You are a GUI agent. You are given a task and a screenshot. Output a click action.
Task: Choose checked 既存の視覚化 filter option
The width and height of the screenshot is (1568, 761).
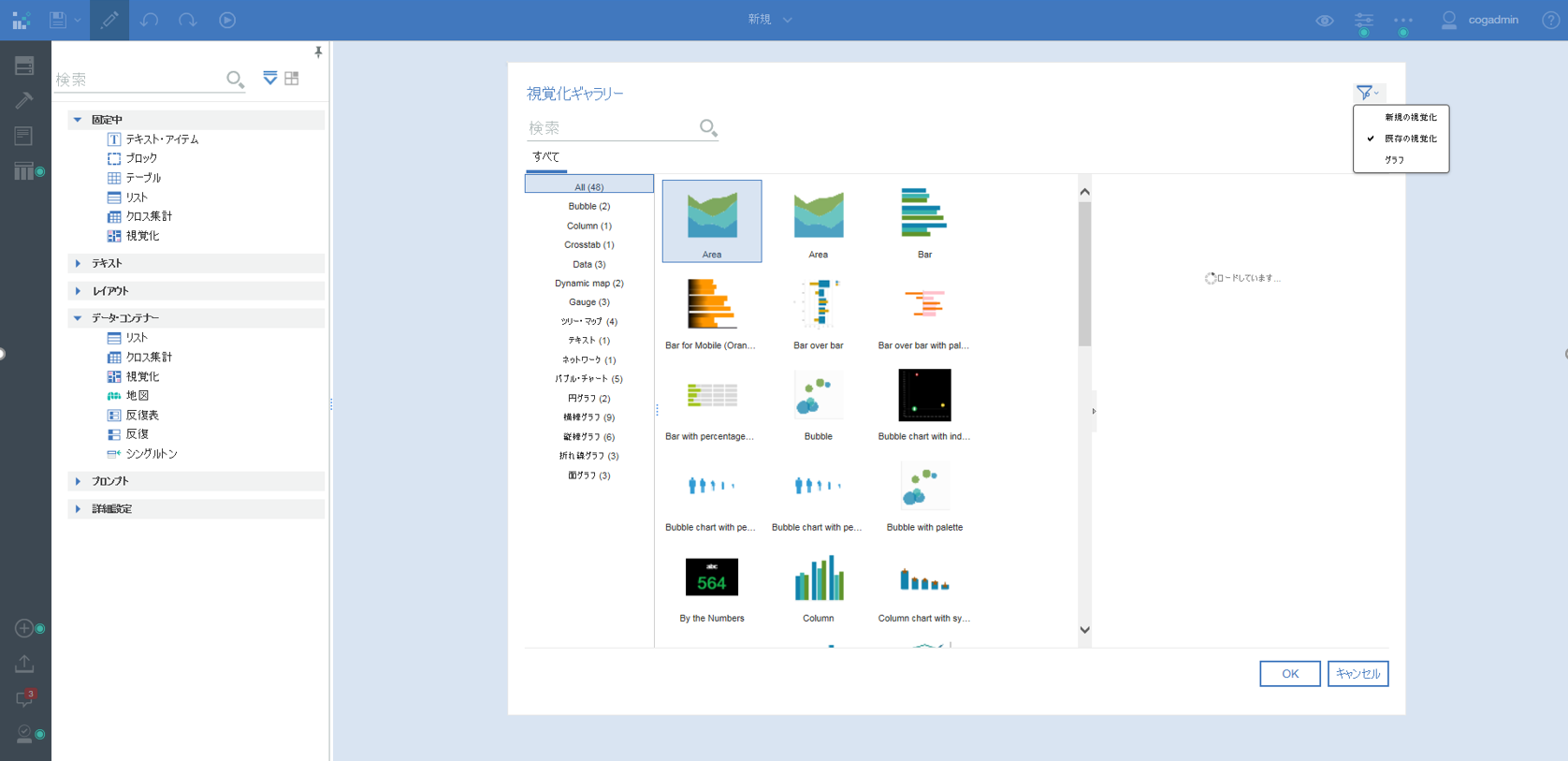tap(1401, 139)
